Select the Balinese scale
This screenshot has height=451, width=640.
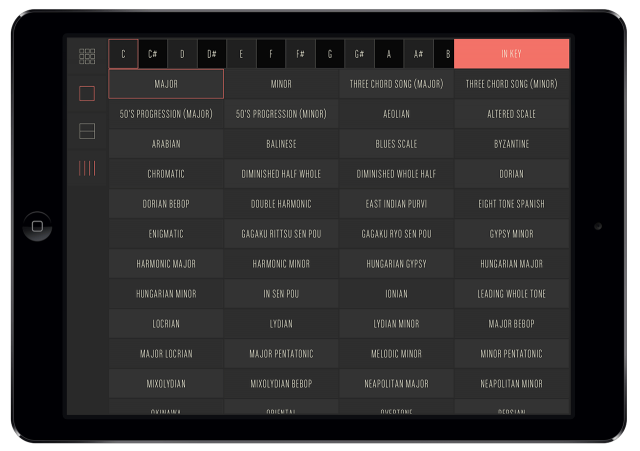tap(281, 144)
